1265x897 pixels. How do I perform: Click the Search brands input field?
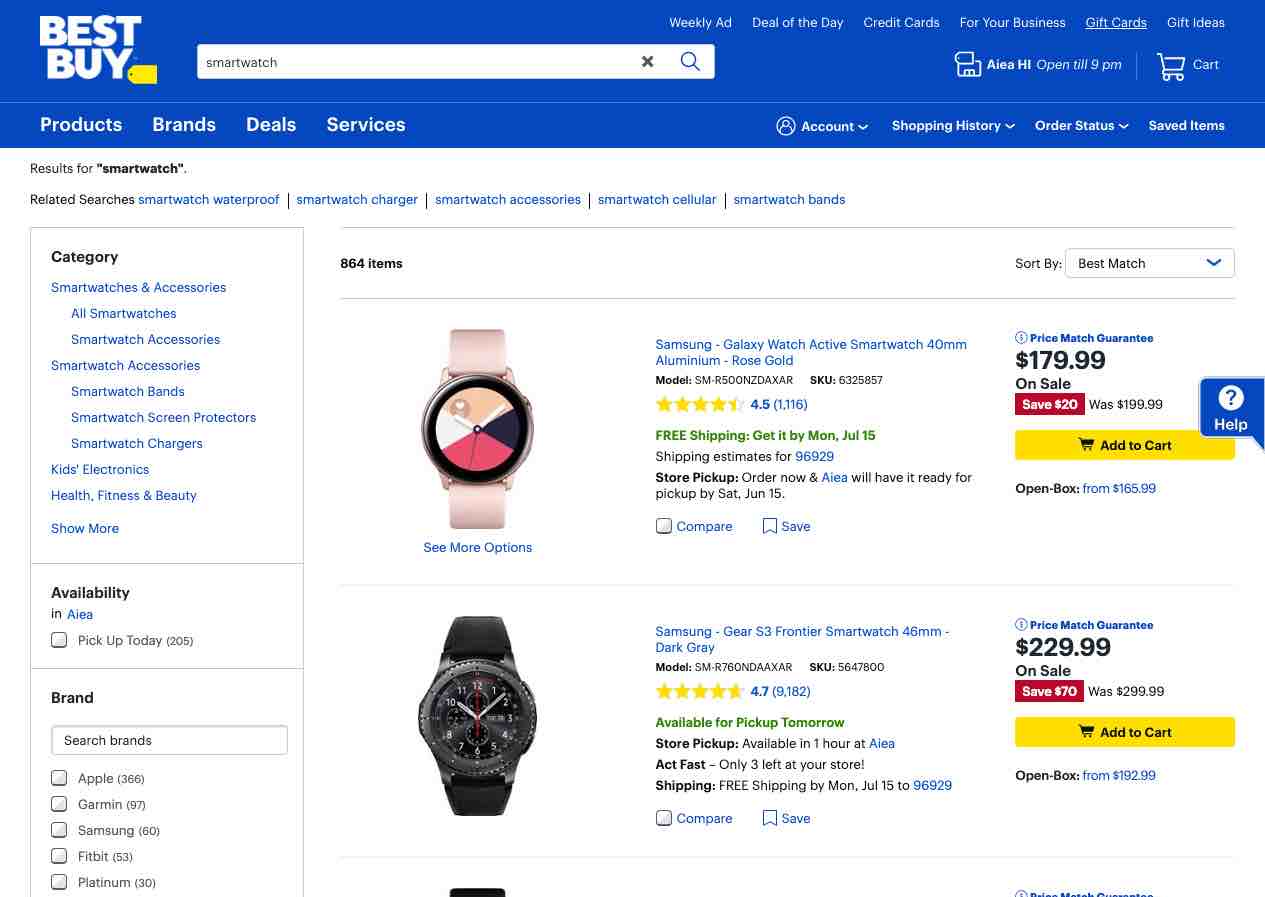tap(169, 740)
